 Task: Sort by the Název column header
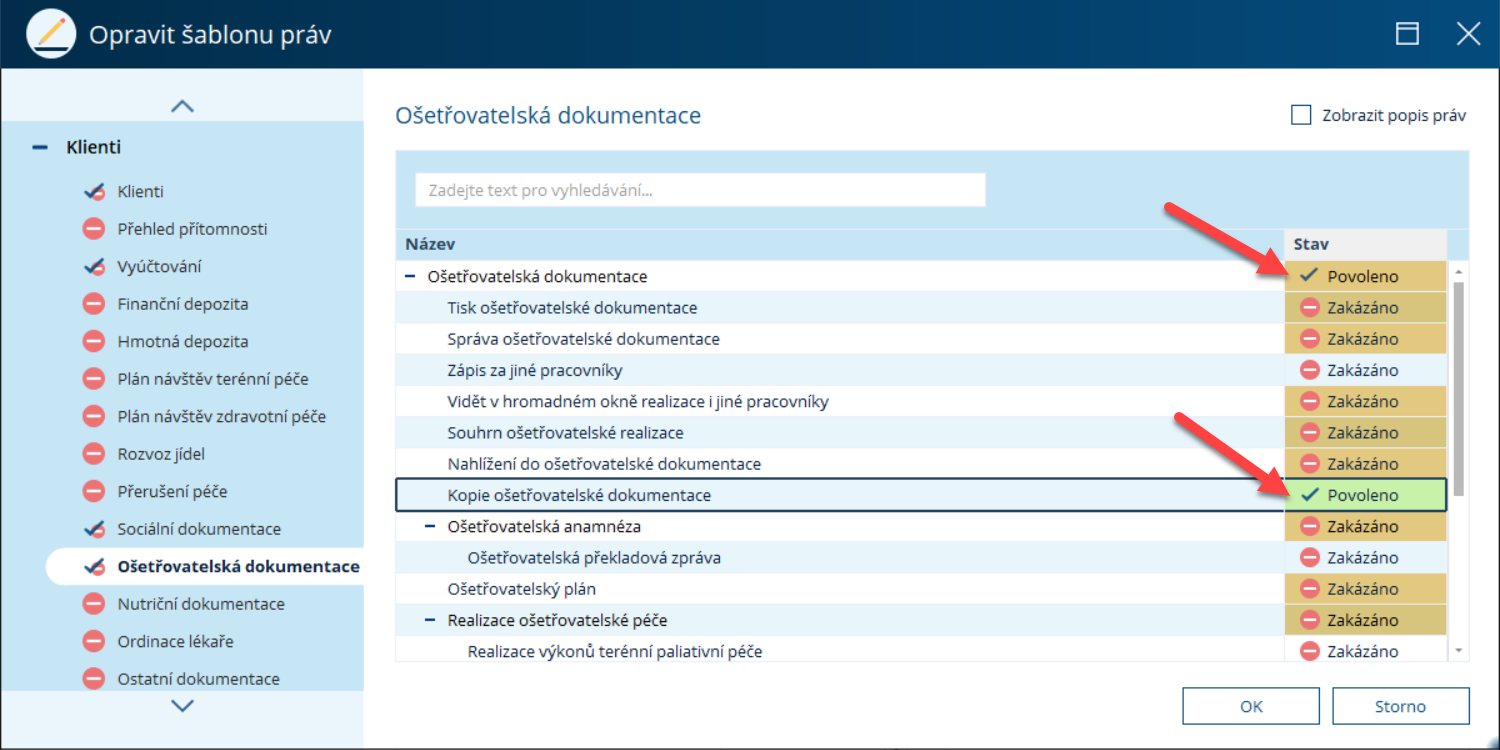click(x=840, y=244)
